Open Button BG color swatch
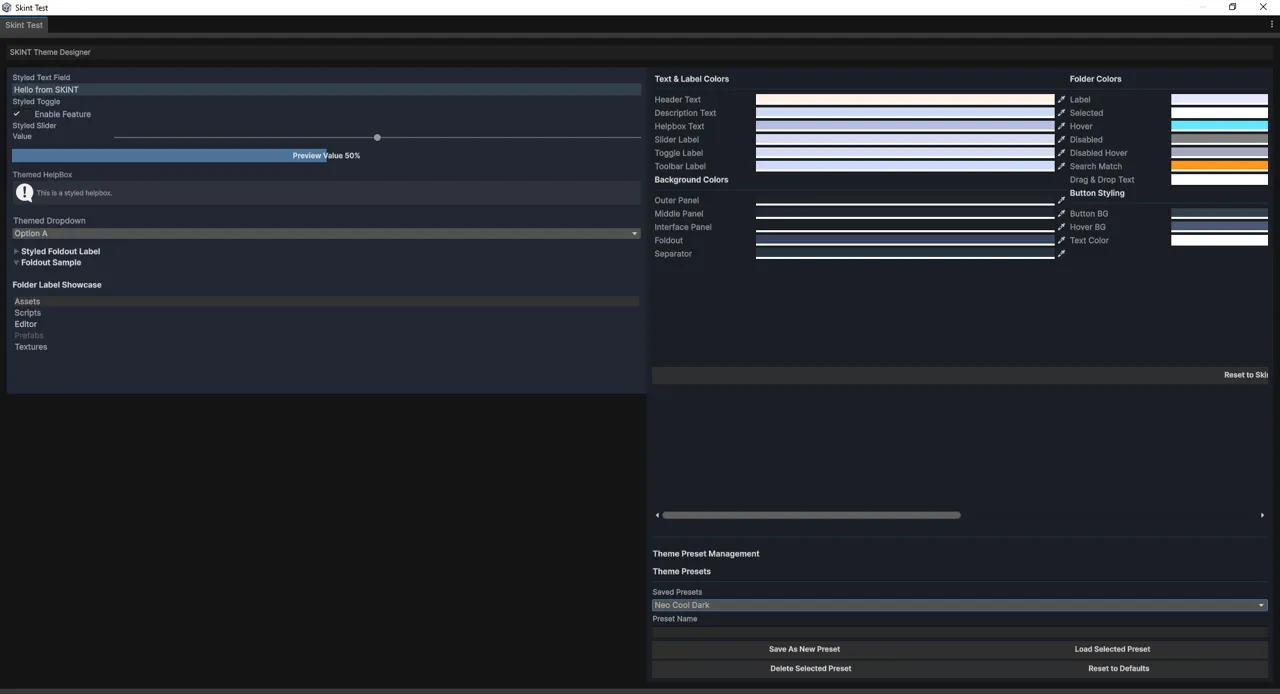 coord(1219,214)
